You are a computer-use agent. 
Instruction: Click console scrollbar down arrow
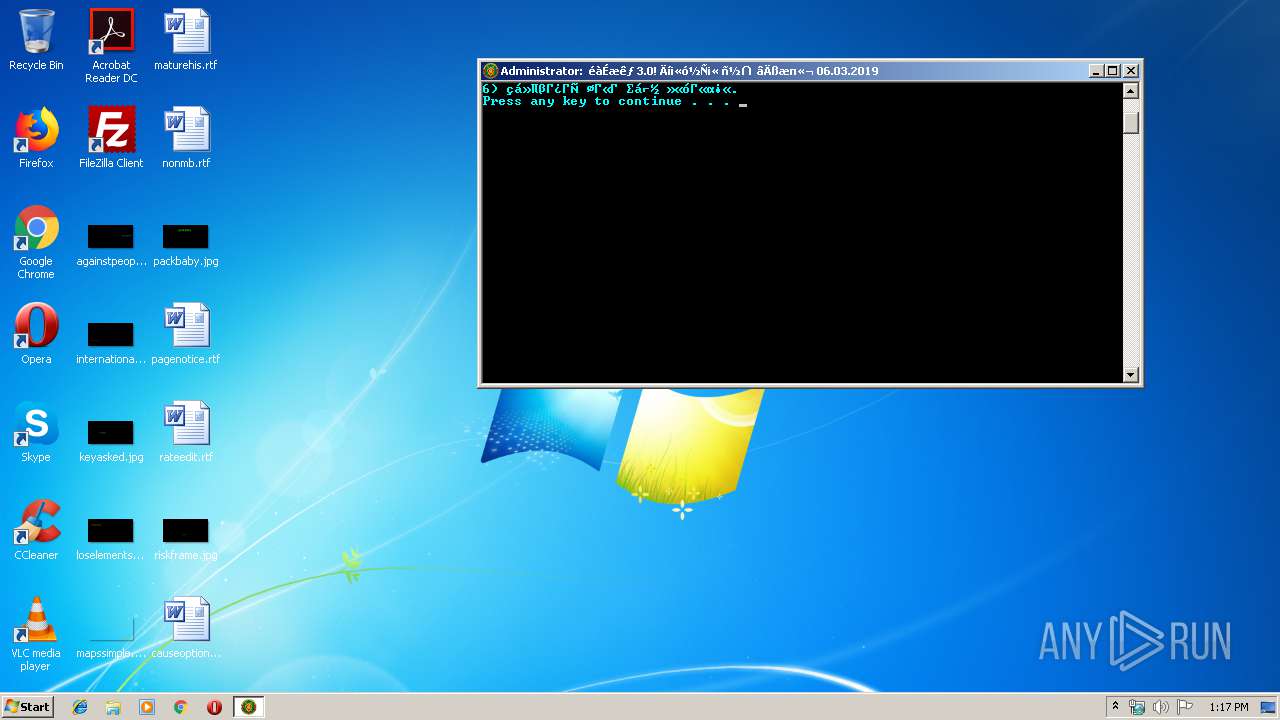click(x=1131, y=375)
